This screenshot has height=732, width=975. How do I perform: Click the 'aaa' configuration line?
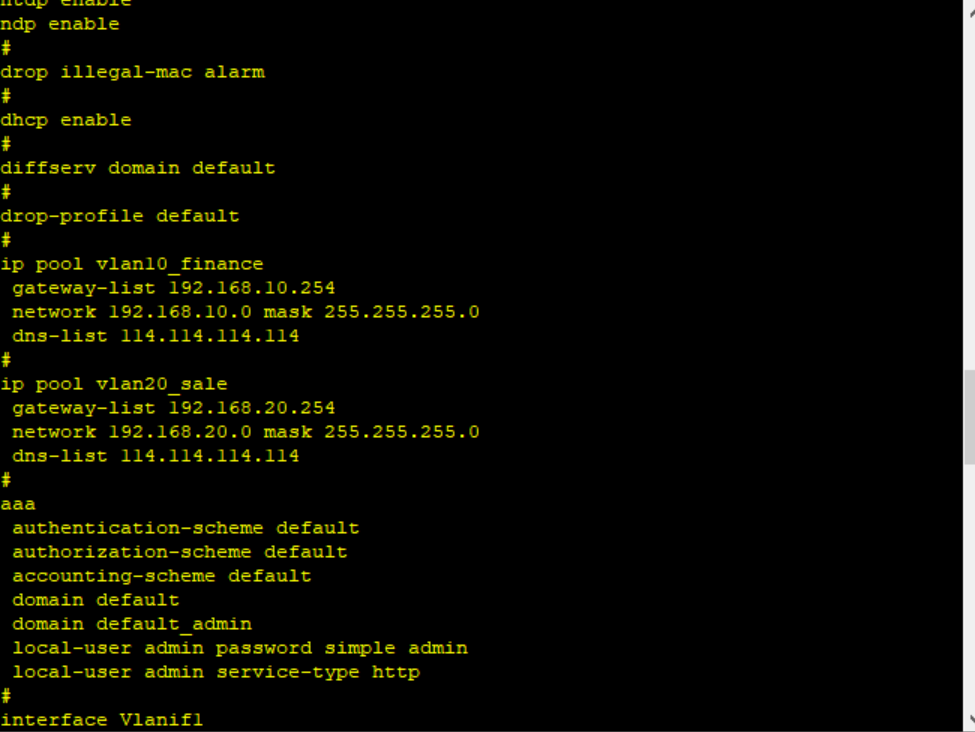[x=18, y=504]
